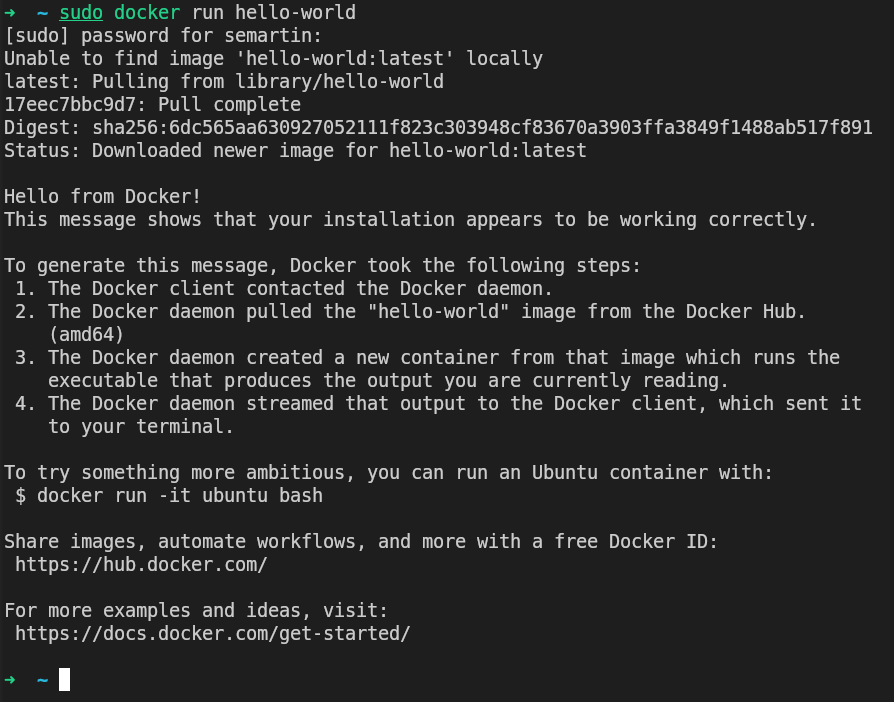This screenshot has height=702, width=894.
Task: Click the "Hello from Docker!" line
Action: click(x=103, y=197)
